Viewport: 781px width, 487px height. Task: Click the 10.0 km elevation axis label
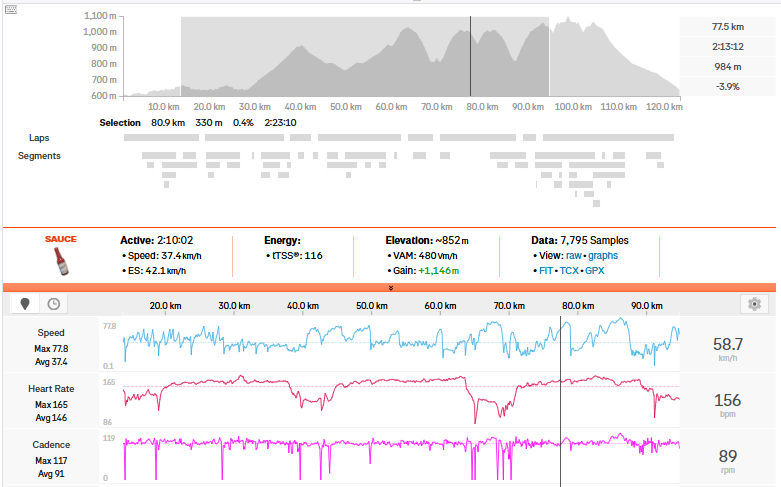click(x=163, y=107)
